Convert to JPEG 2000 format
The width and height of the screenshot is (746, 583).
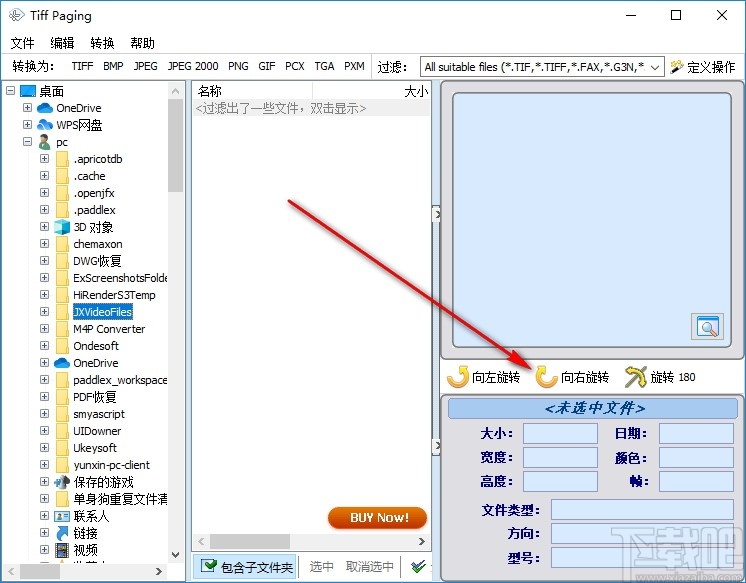(x=193, y=66)
